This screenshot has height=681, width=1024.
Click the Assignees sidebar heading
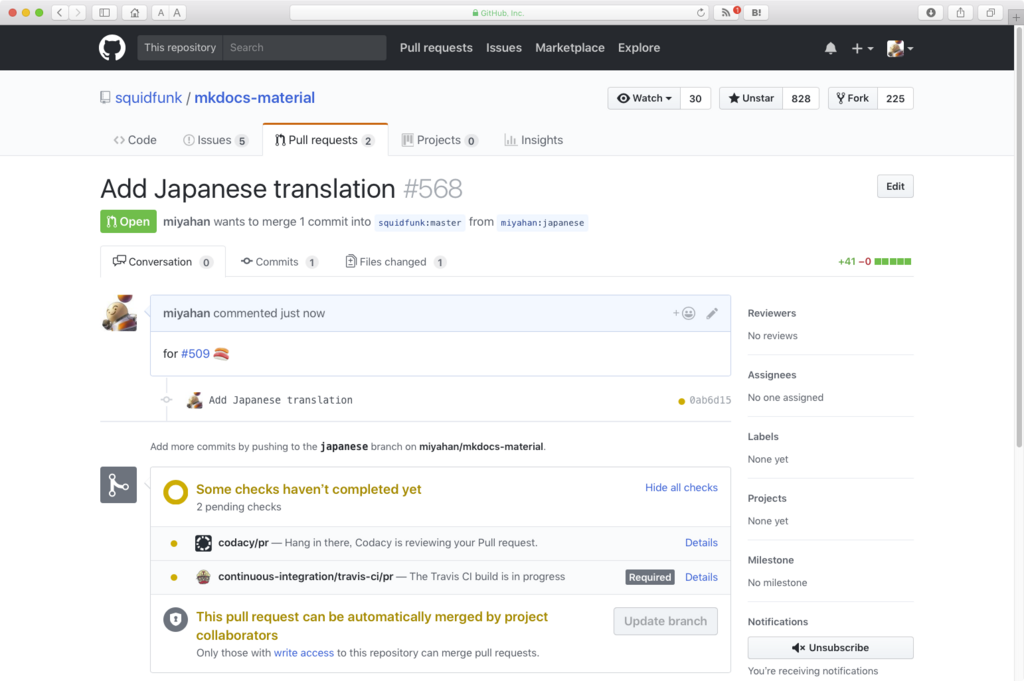(x=771, y=375)
